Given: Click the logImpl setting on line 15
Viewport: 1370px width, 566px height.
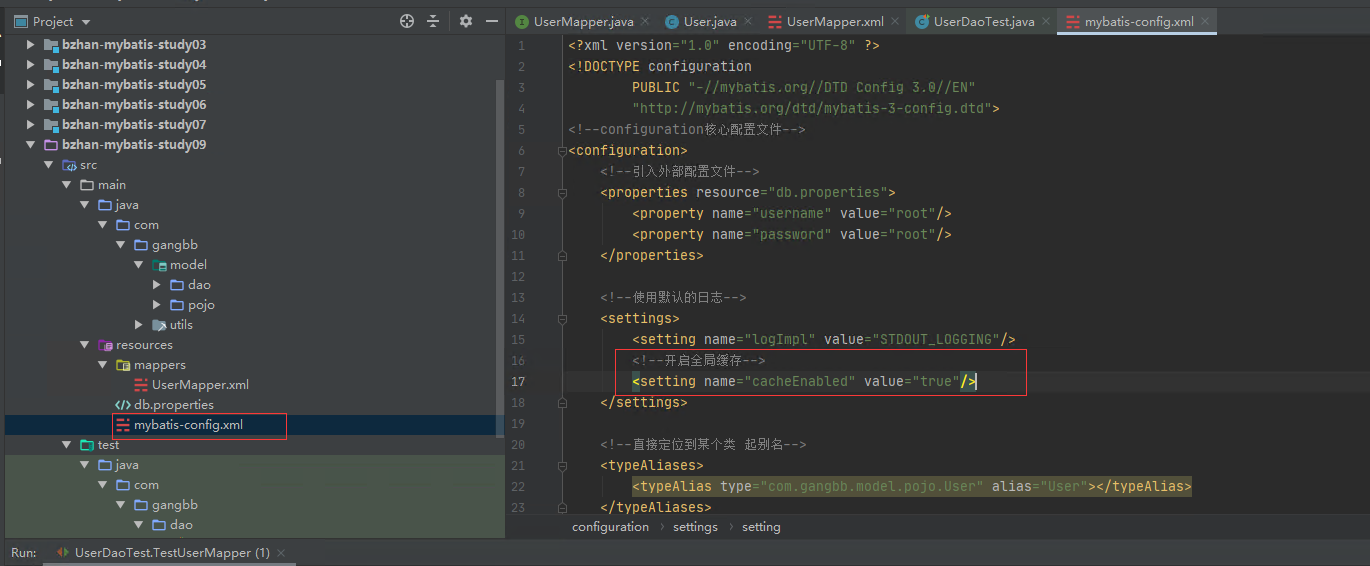Looking at the screenshot, I should click(x=824, y=340).
